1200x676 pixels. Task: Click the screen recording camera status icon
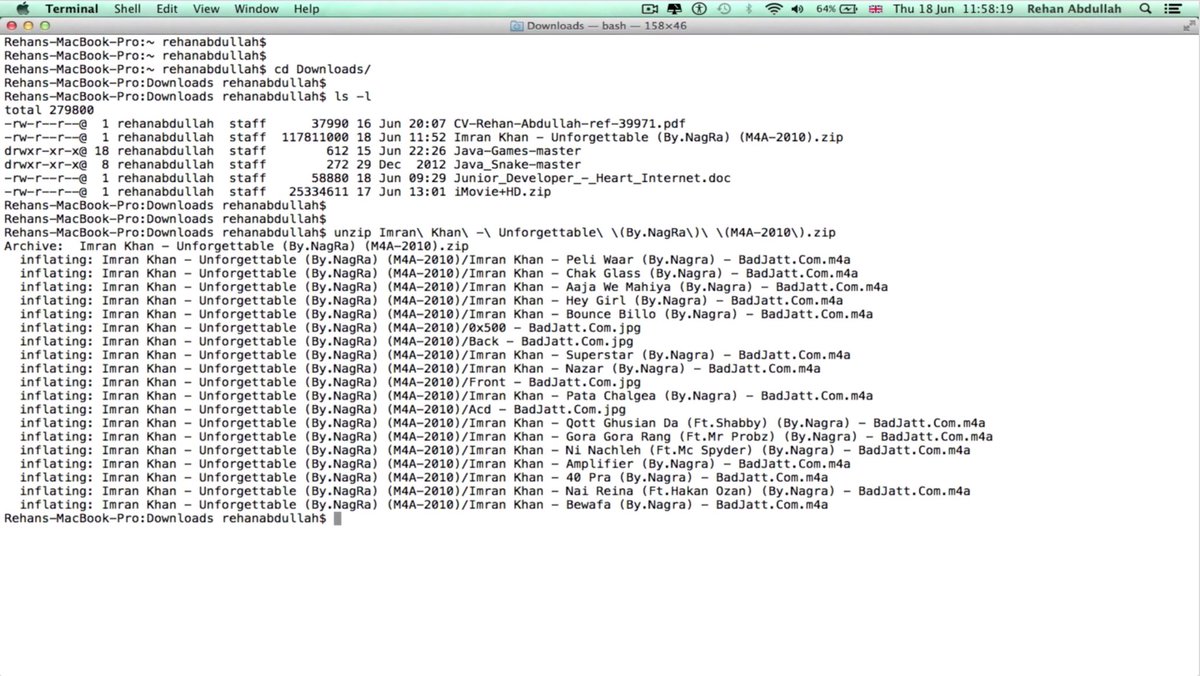(651, 9)
